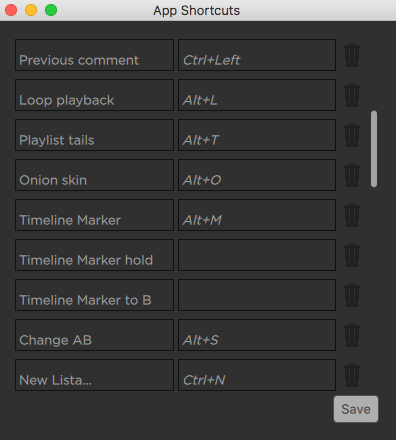
Task: Focus the empty Timeline Marker hold shortcut field
Action: pos(257,255)
